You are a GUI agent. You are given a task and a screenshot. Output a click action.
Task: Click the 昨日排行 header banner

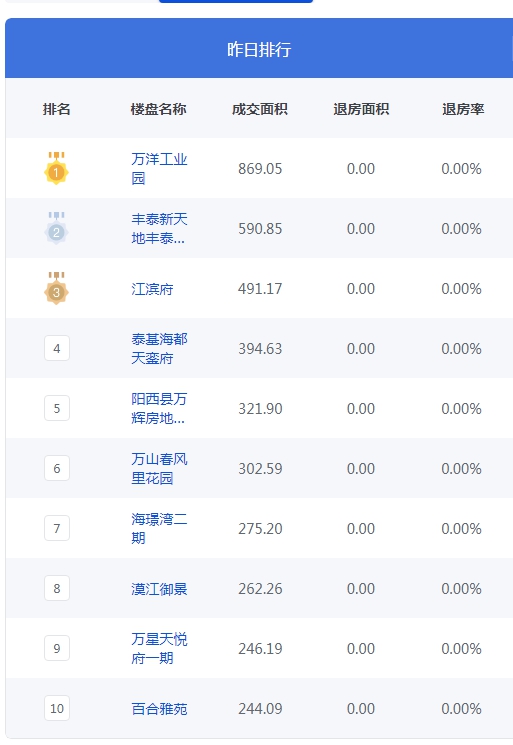(x=259, y=48)
